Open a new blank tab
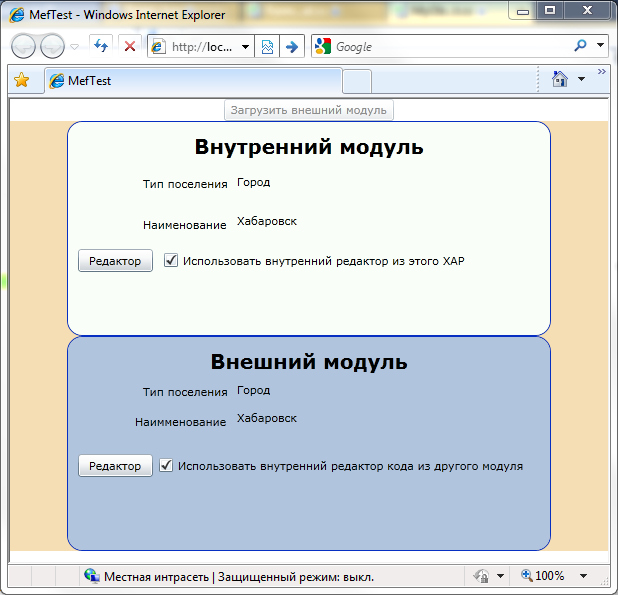Viewport: 618px width, 595px height. click(x=357, y=82)
